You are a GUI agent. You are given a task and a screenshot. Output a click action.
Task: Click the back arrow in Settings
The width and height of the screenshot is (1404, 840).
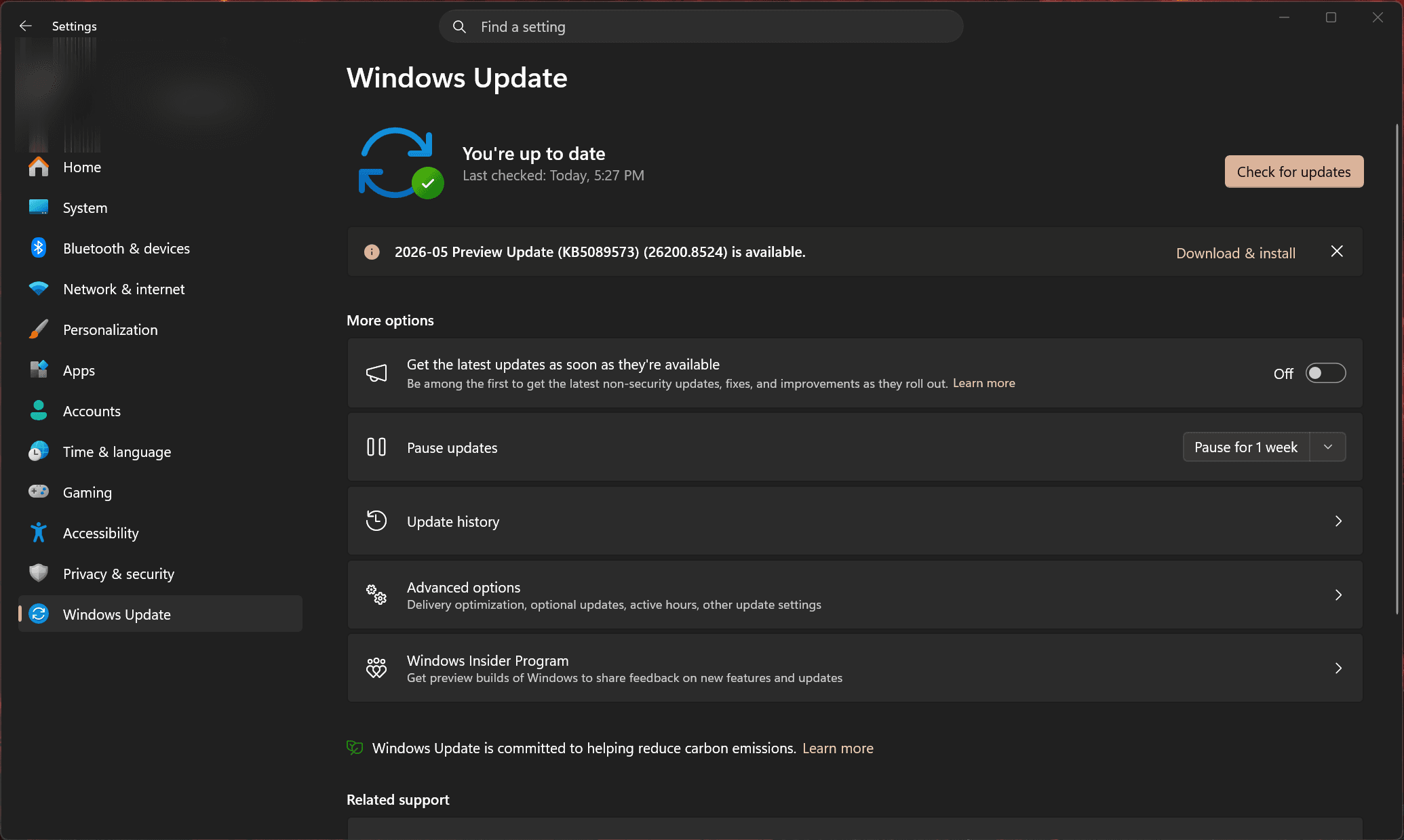[26, 26]
